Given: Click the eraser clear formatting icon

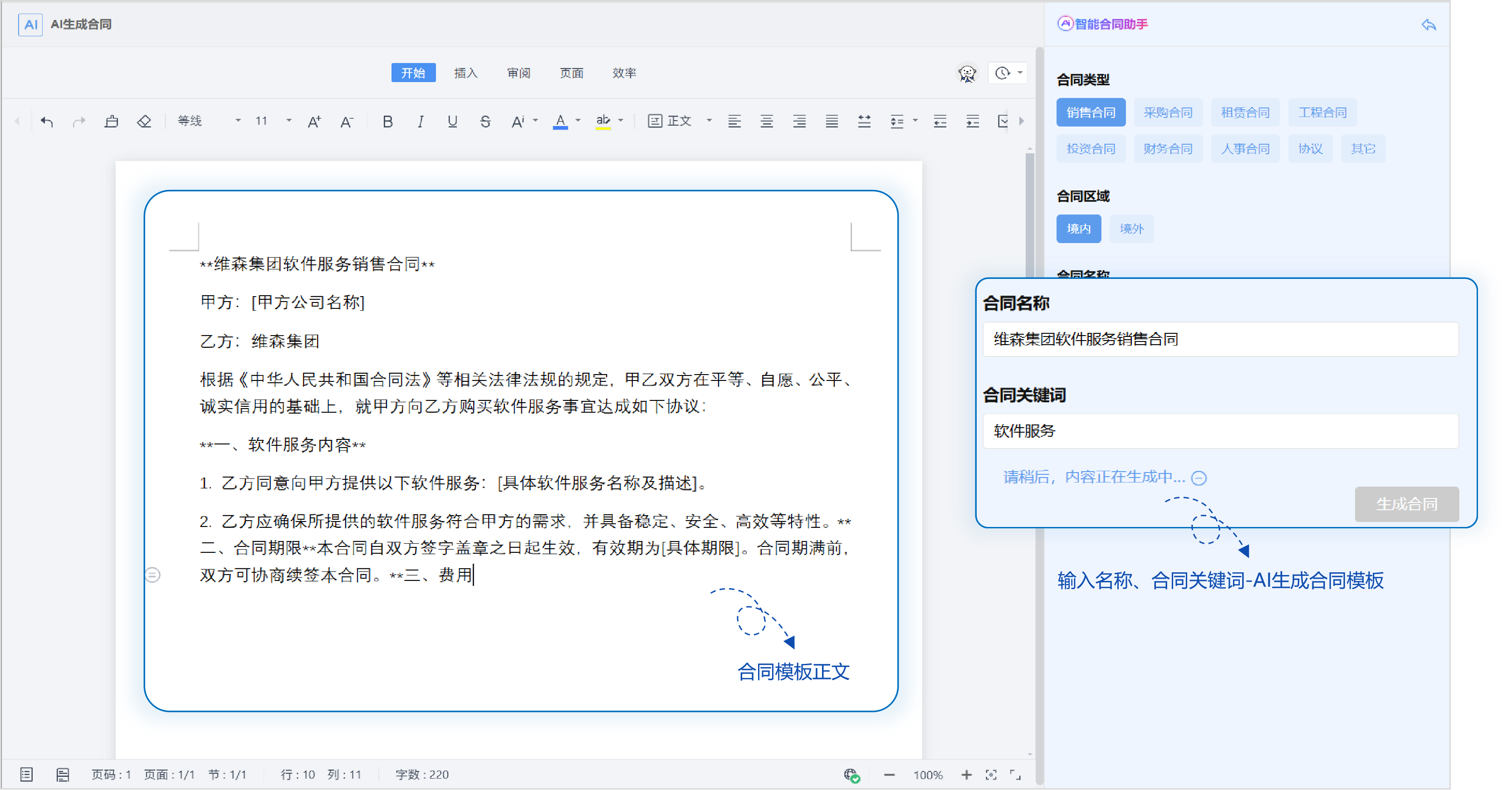Looking at the screenshot, I should [144, 122].
